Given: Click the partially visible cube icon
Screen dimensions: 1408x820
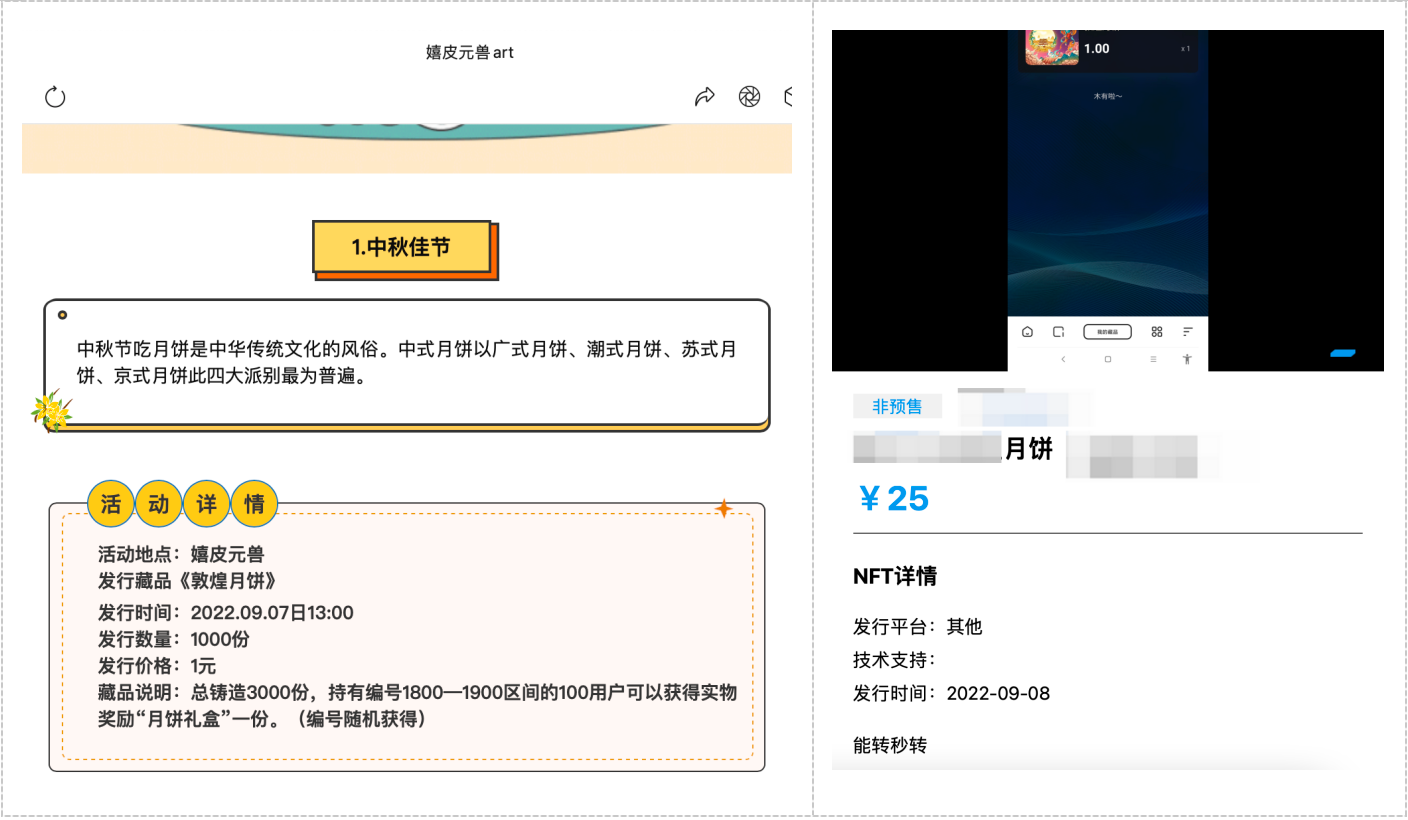Looking at the screenshot, I should (x=788, y=96).
